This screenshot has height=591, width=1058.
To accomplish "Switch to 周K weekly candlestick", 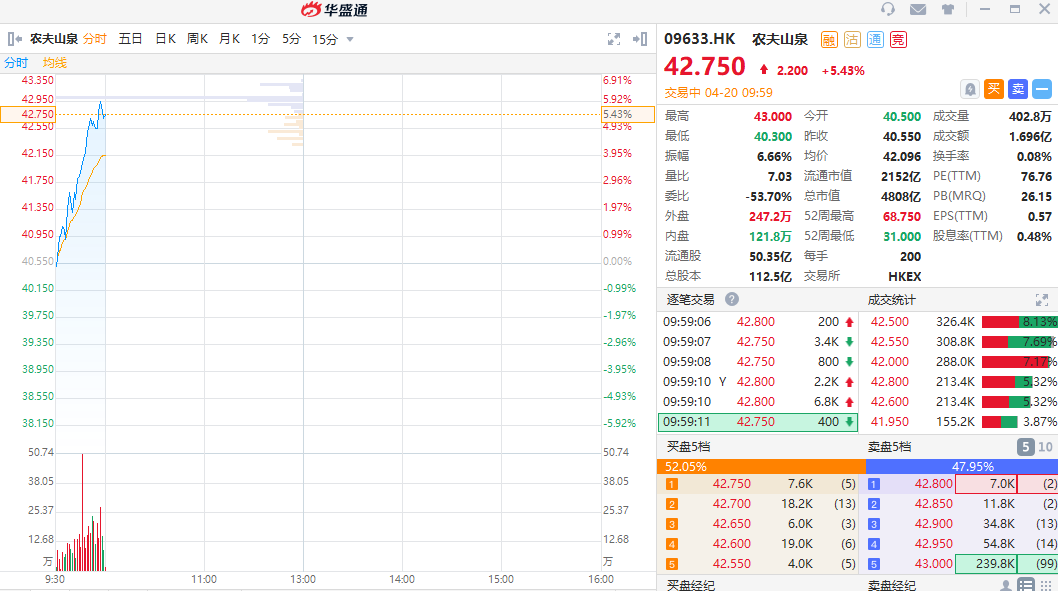I will tap(197, 39).
